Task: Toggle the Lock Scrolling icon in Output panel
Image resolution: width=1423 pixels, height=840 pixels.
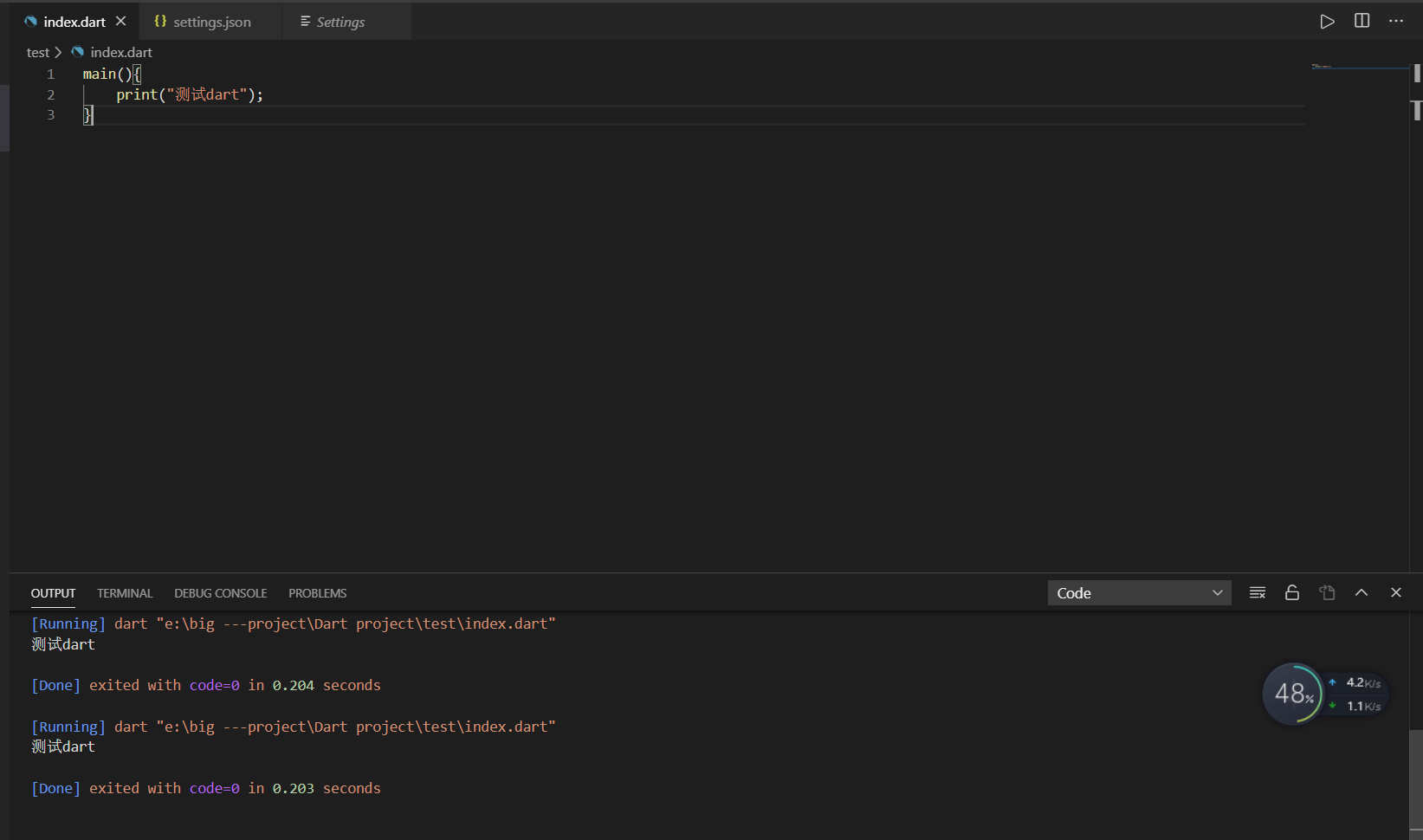Action: [x=1291, y=592]
